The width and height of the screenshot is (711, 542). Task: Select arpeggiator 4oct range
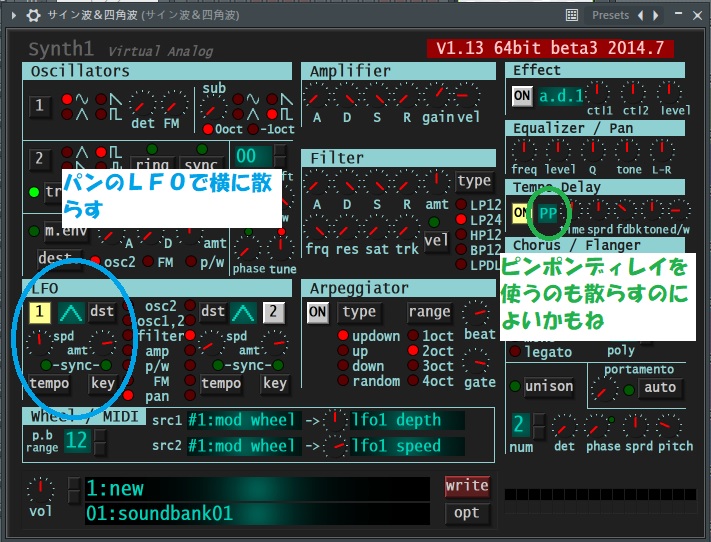tap(413, 381)
